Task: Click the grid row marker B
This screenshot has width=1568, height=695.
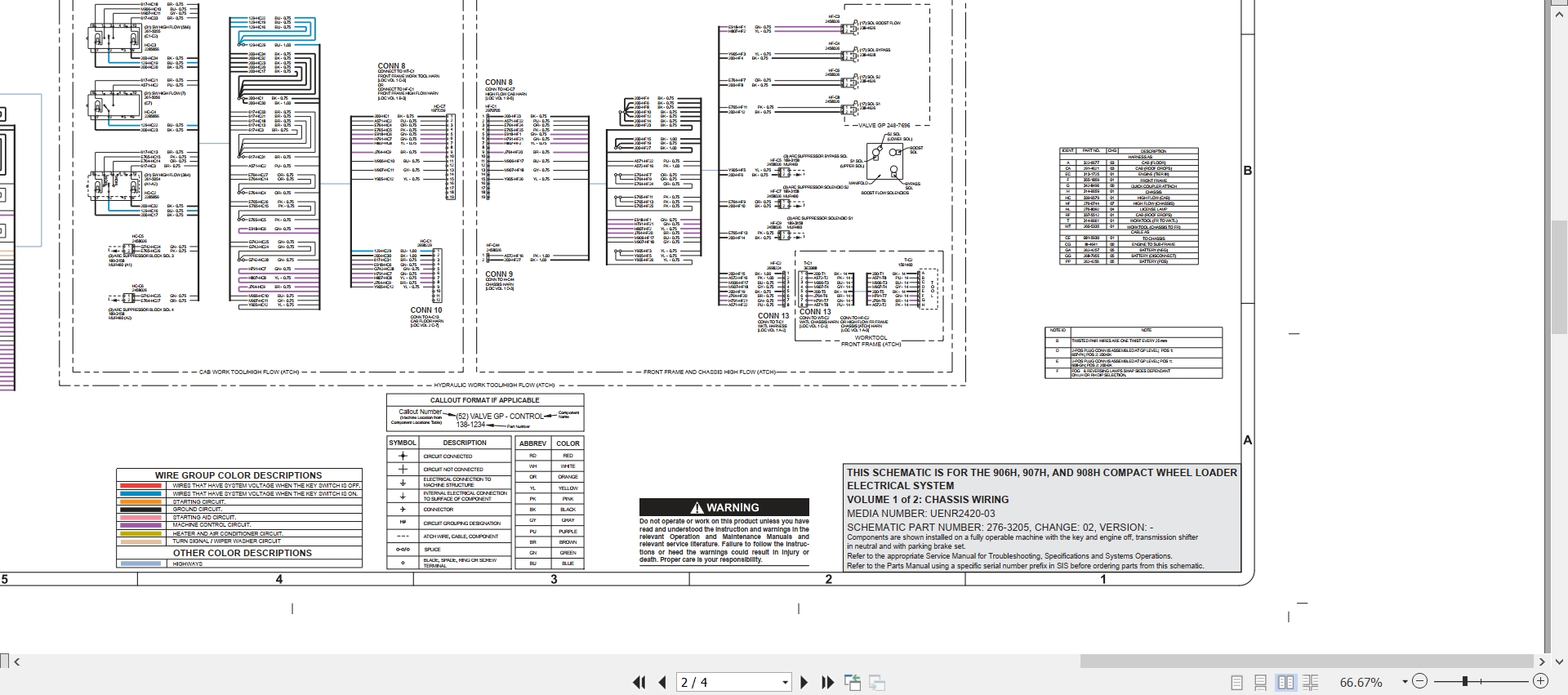Action: pyautogui.click(x=1247, y=171)
